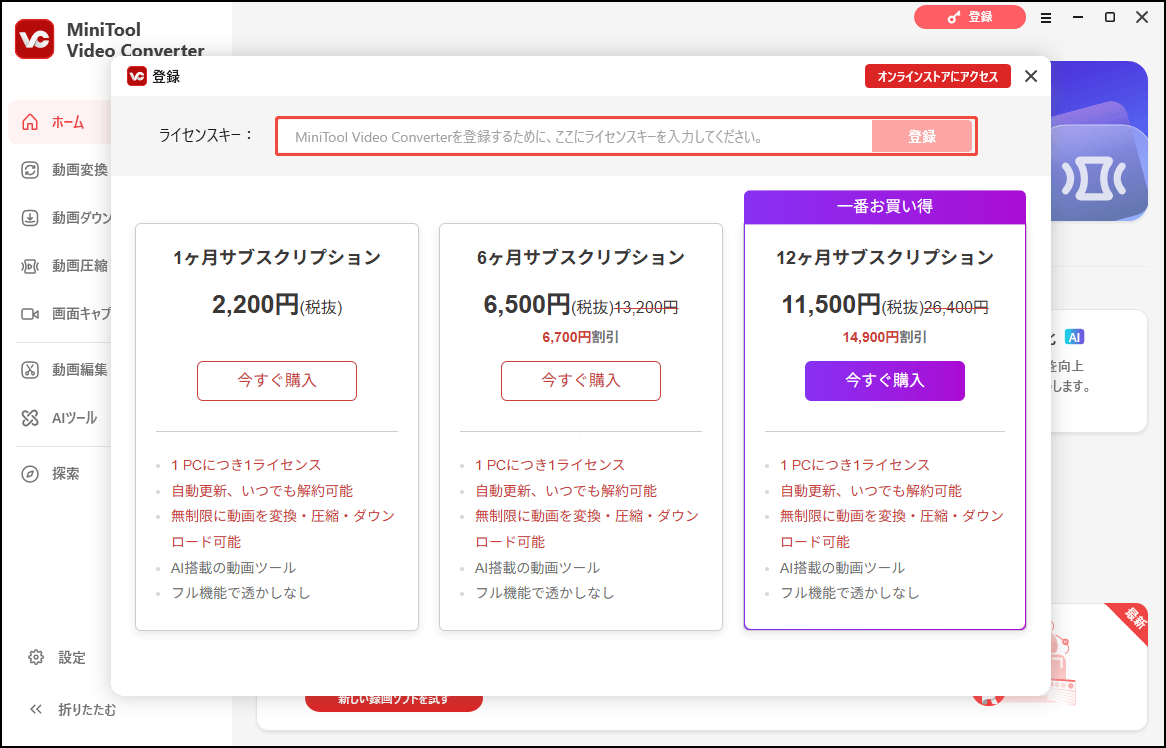Image resolution: width=1166 pixels, height=748 pixels.
Task: Buy the 12ヶ月 subscription now
Action: [885, 381]
